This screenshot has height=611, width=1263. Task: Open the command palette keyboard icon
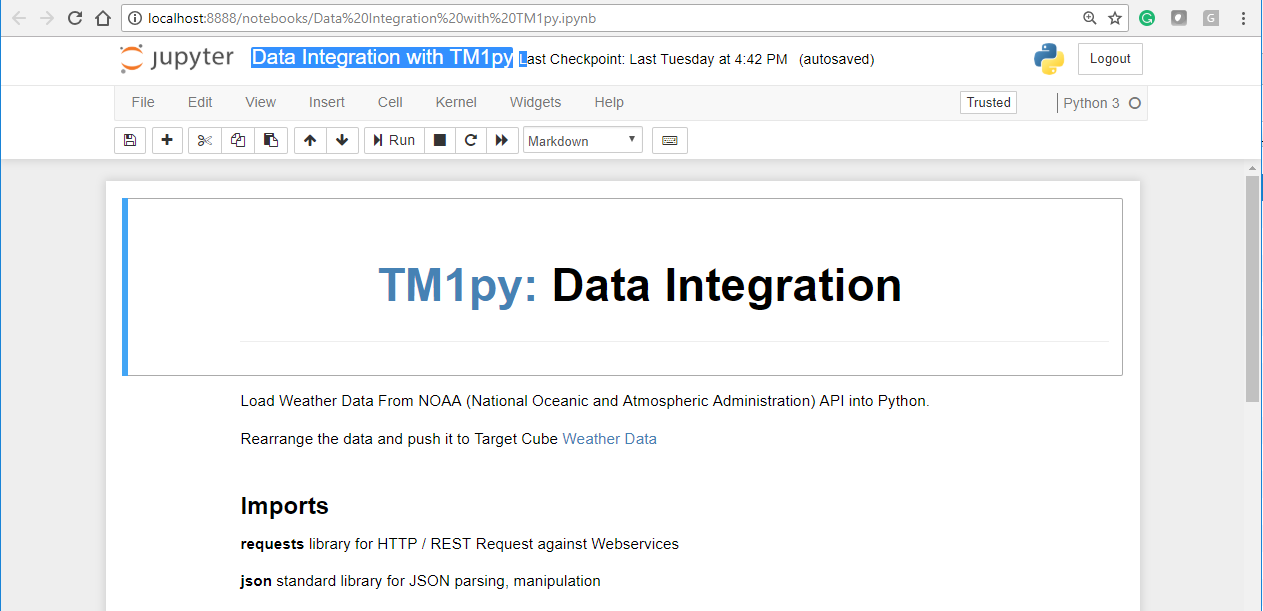[x=669, y=141]
